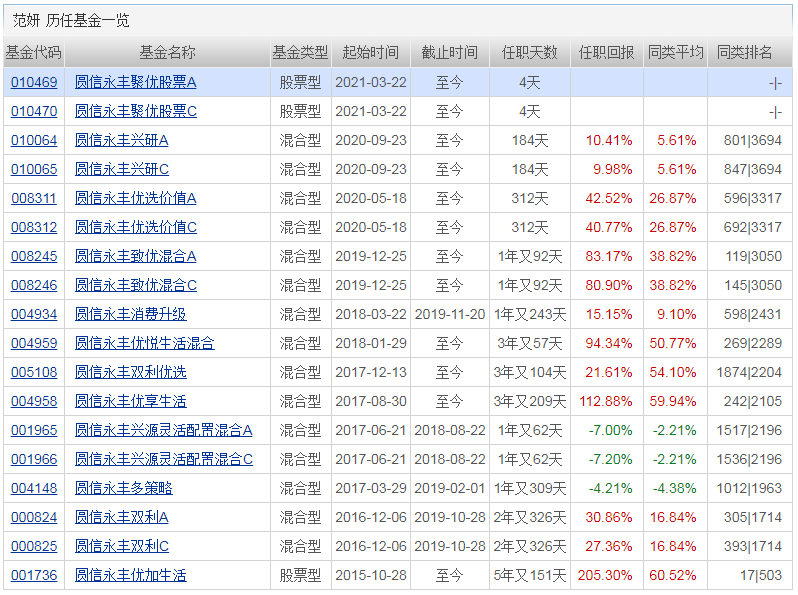The height and width of the screenshot is (595, 798).
Task: Open fund 圆信永丰优选价值C
Action: [136, 228]
